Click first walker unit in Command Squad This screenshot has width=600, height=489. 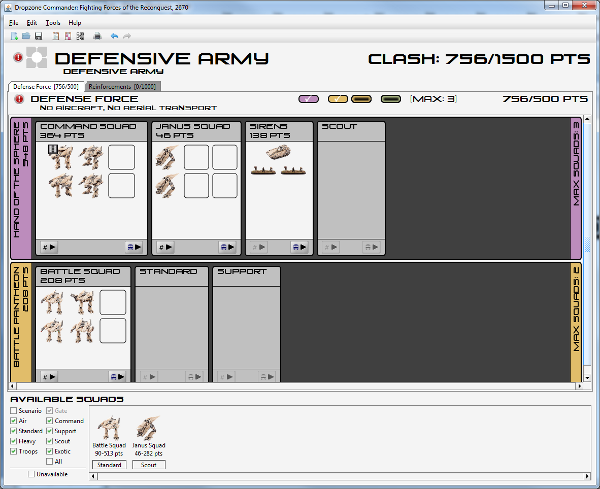tap(61, 156)
